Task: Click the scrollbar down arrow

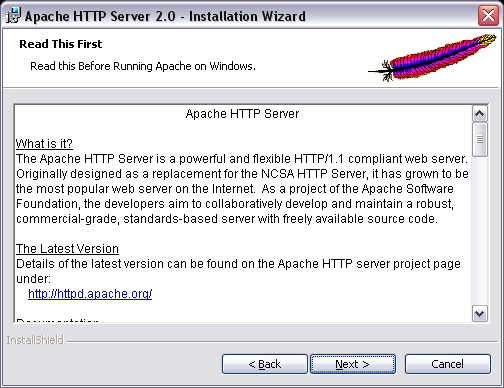Action: 480,313
